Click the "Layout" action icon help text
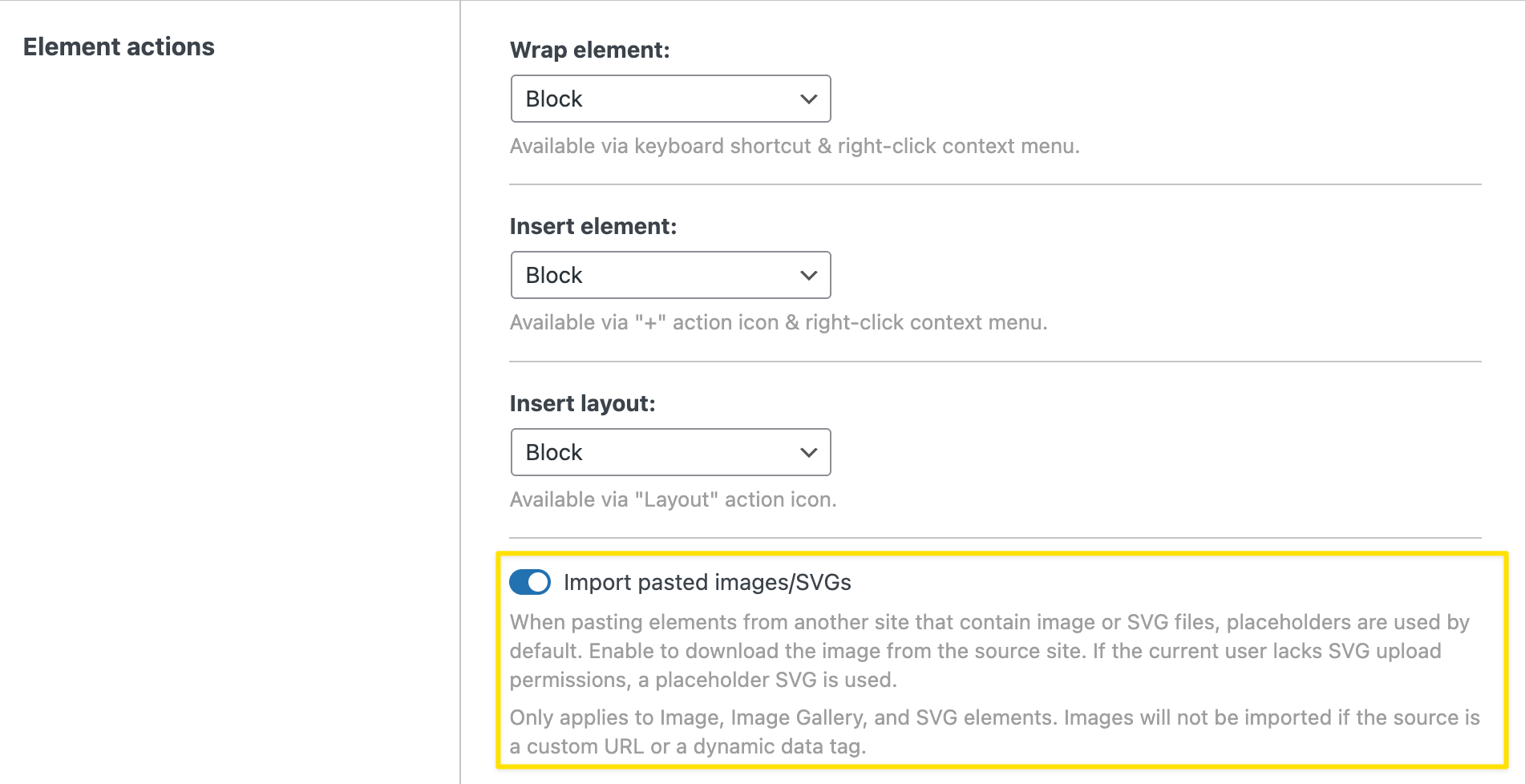 click(673, 499)
